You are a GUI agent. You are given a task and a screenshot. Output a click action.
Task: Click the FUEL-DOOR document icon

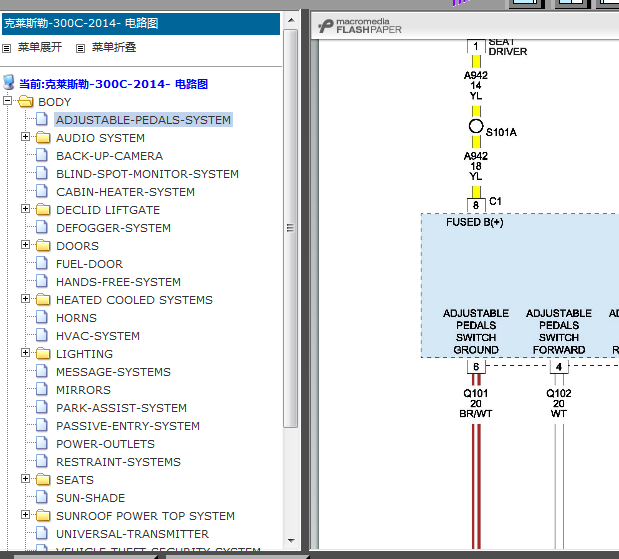click(42, 263)
